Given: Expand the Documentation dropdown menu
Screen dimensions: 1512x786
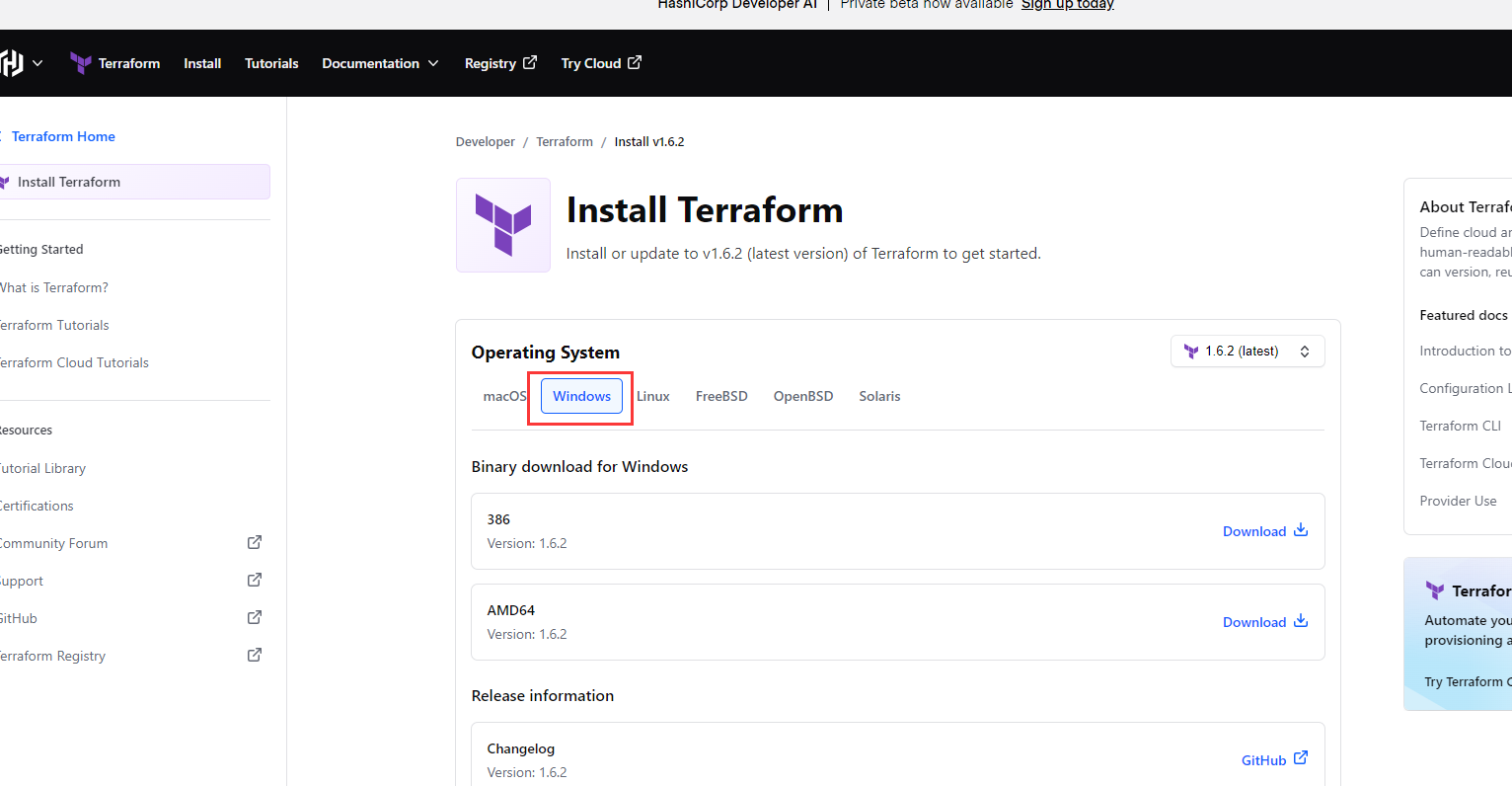Looking at the screenshot, I should [x=434, y=62].
